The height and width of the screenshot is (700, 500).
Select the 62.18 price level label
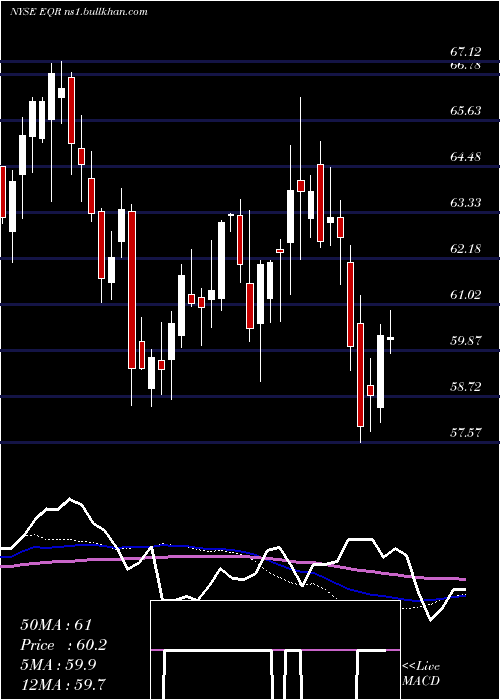coord(466,249)
